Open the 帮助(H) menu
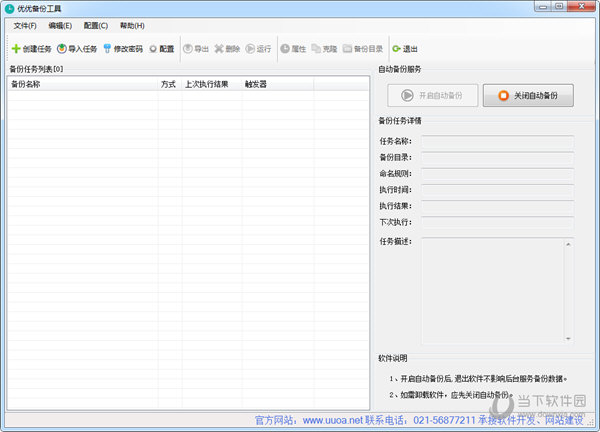 (x=132, y=25)
